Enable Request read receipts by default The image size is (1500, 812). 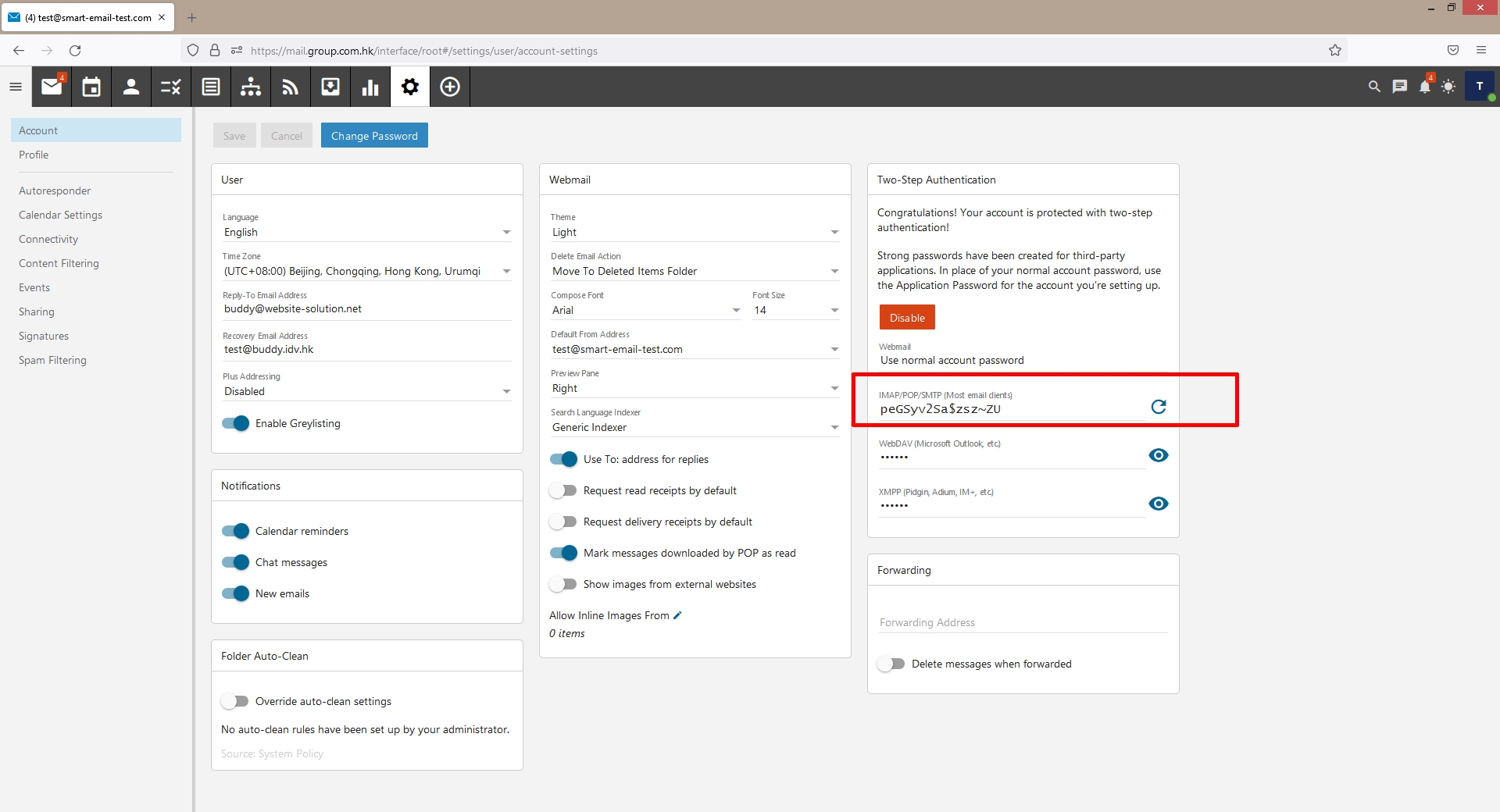point(563,490)
